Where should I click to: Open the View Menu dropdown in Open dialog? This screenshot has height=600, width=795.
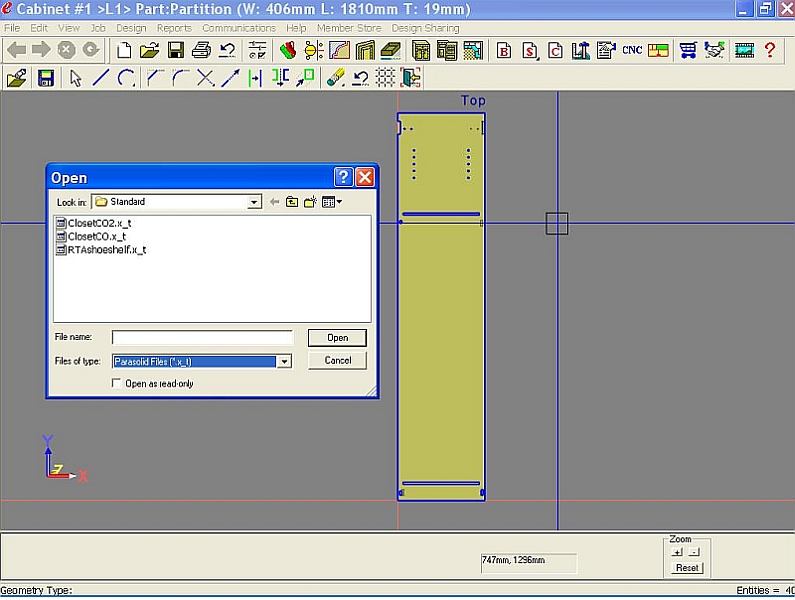click(x=332, y=202)
